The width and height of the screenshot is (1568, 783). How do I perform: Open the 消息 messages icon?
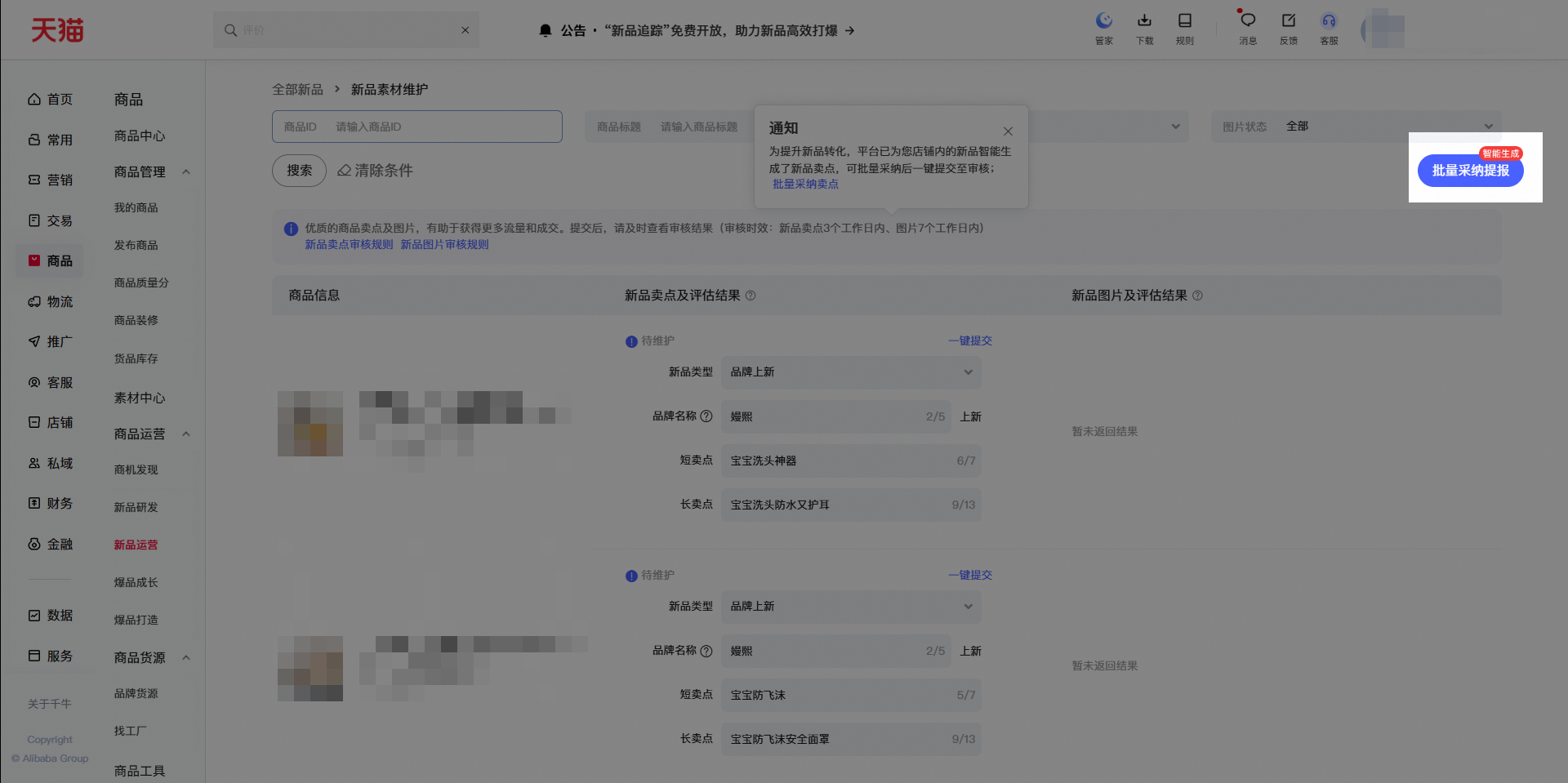pyautogui.click(x=1248, y=29)
